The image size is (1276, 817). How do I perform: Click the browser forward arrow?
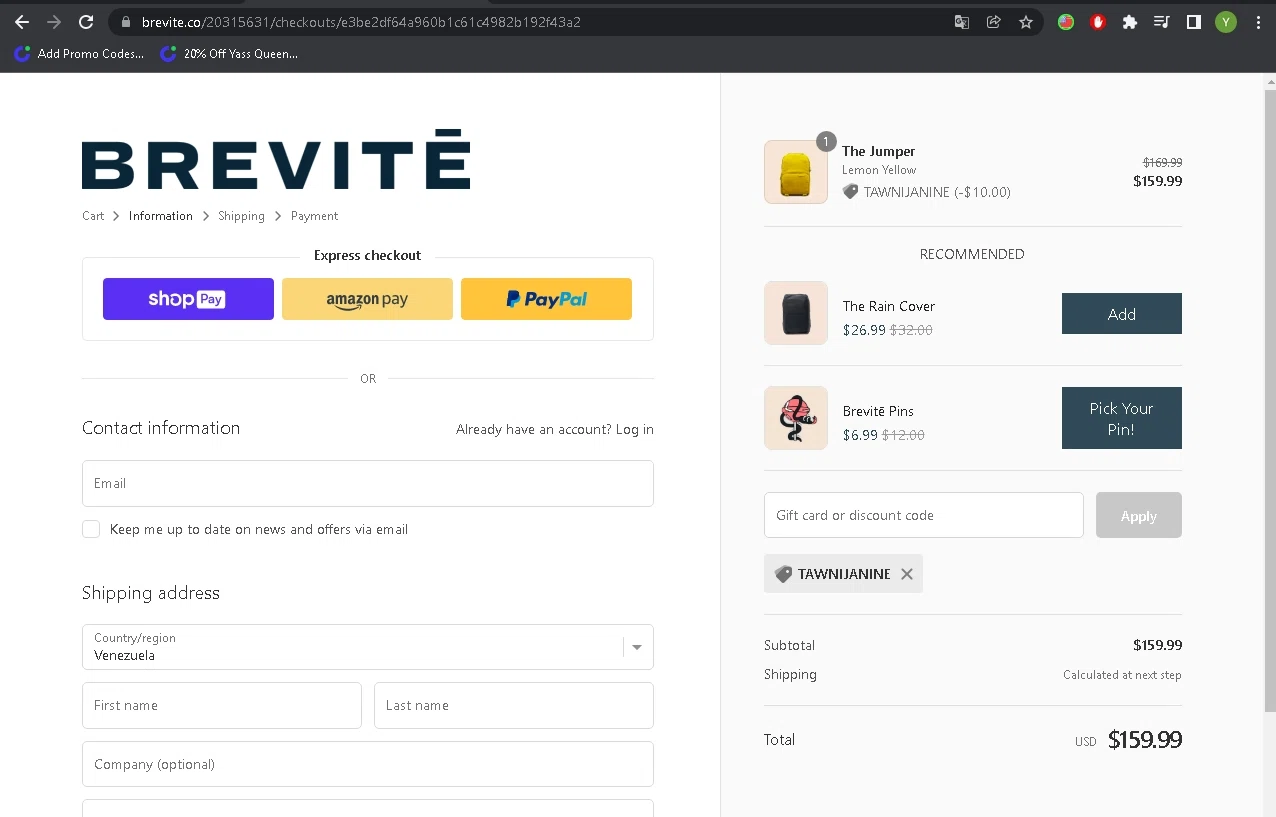54,22
